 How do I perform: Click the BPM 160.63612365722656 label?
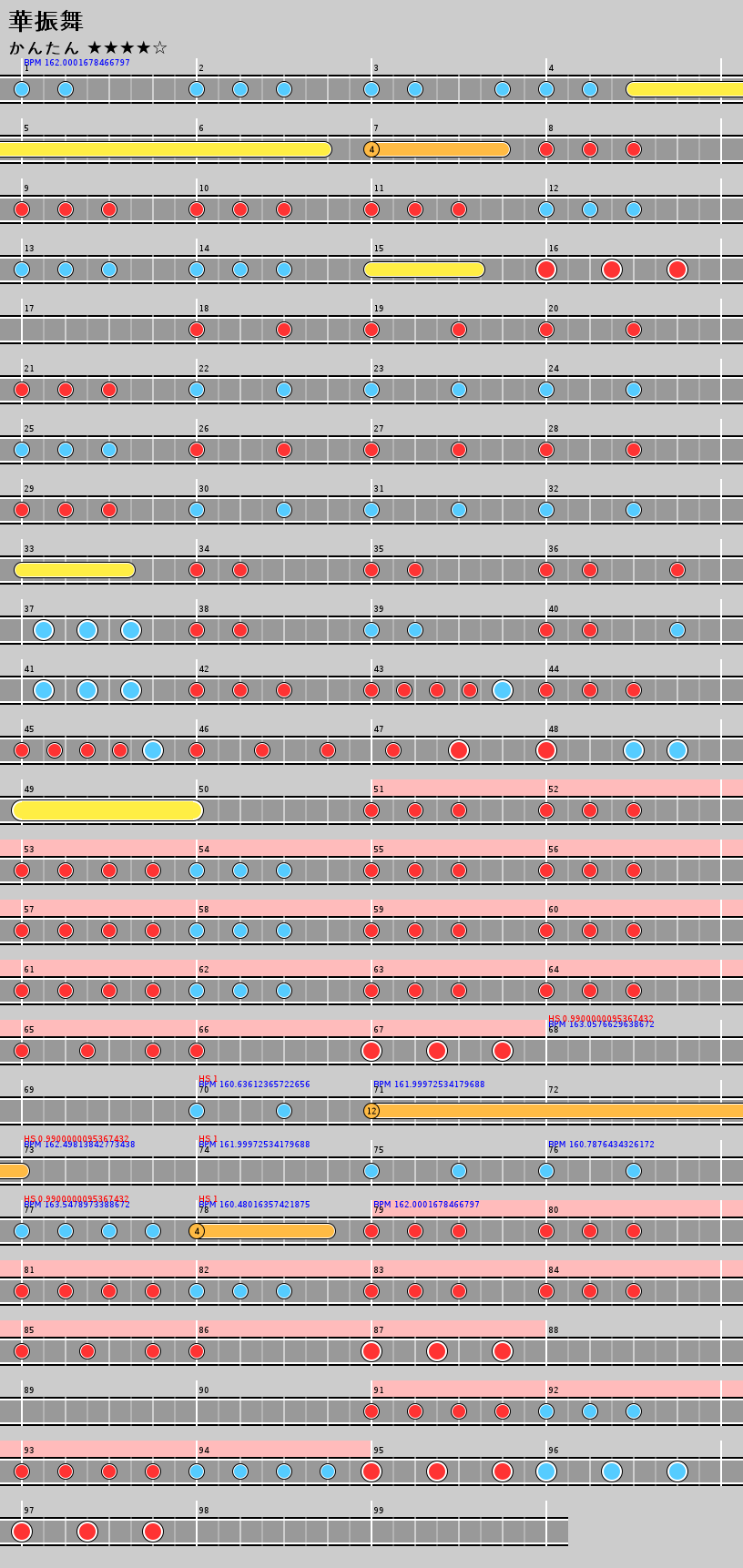coord(254,1084)
